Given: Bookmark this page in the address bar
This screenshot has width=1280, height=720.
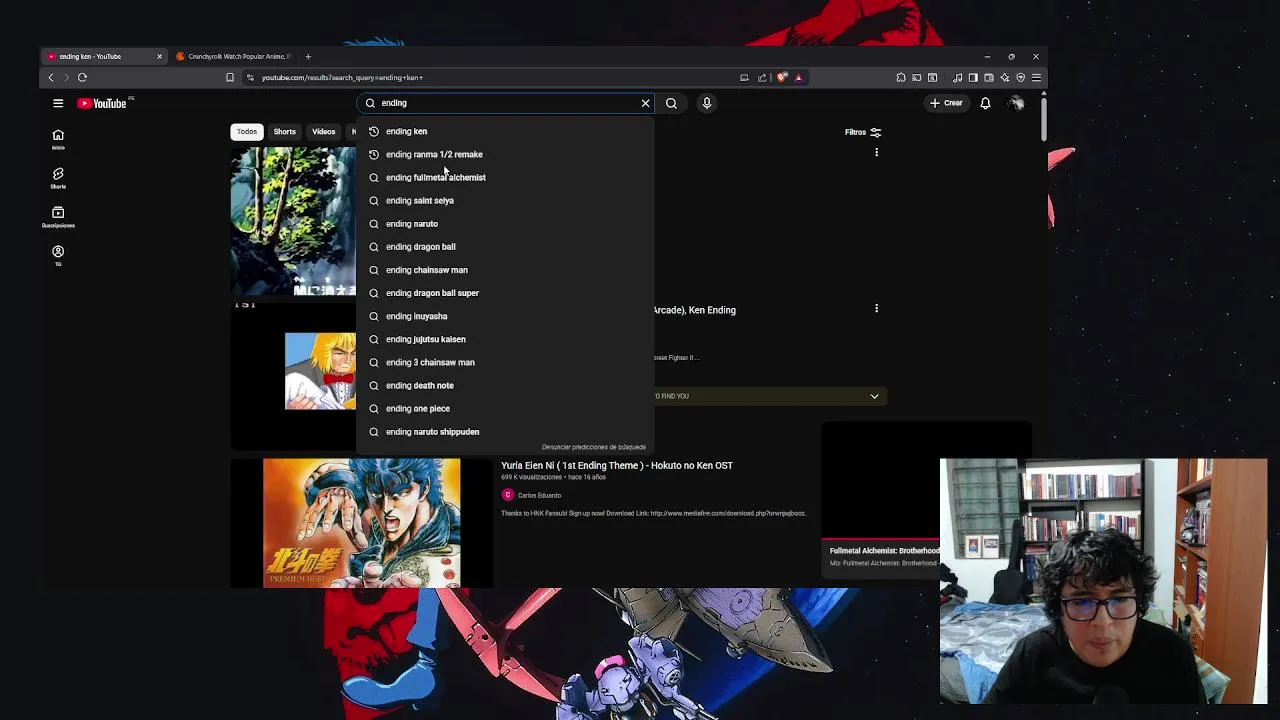Looking at the screenshot, I should 230,77.
